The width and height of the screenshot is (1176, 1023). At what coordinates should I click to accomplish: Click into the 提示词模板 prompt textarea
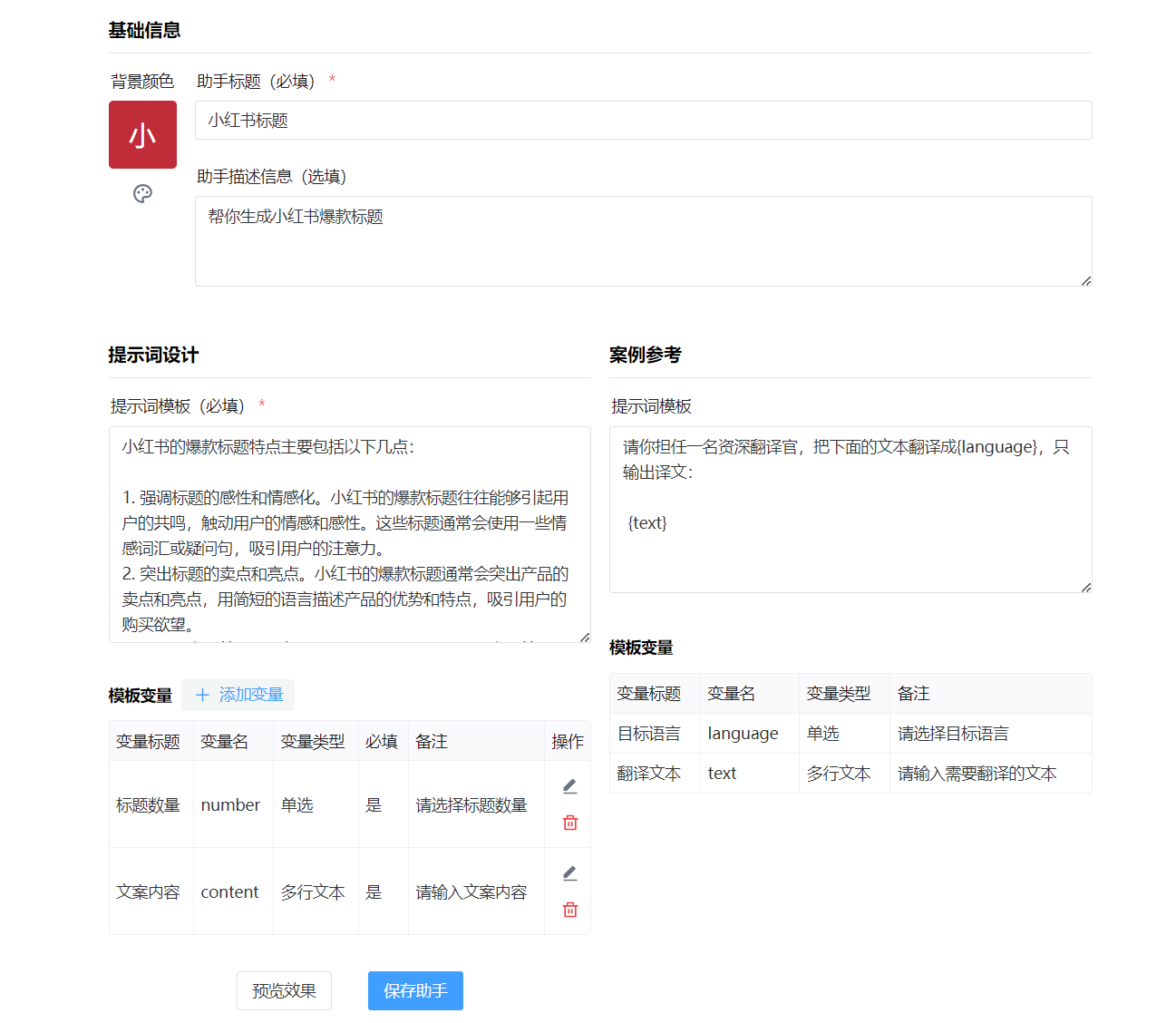(x=349, y=534)
